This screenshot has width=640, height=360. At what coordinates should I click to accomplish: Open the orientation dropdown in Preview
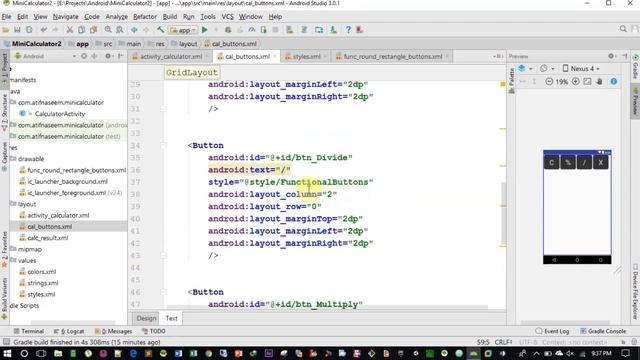pos(547,69)
